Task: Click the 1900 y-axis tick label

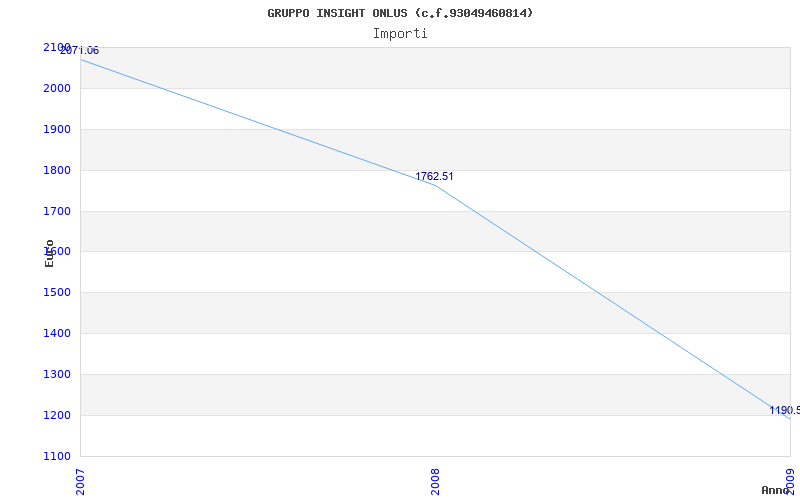Action: (57, 129)
